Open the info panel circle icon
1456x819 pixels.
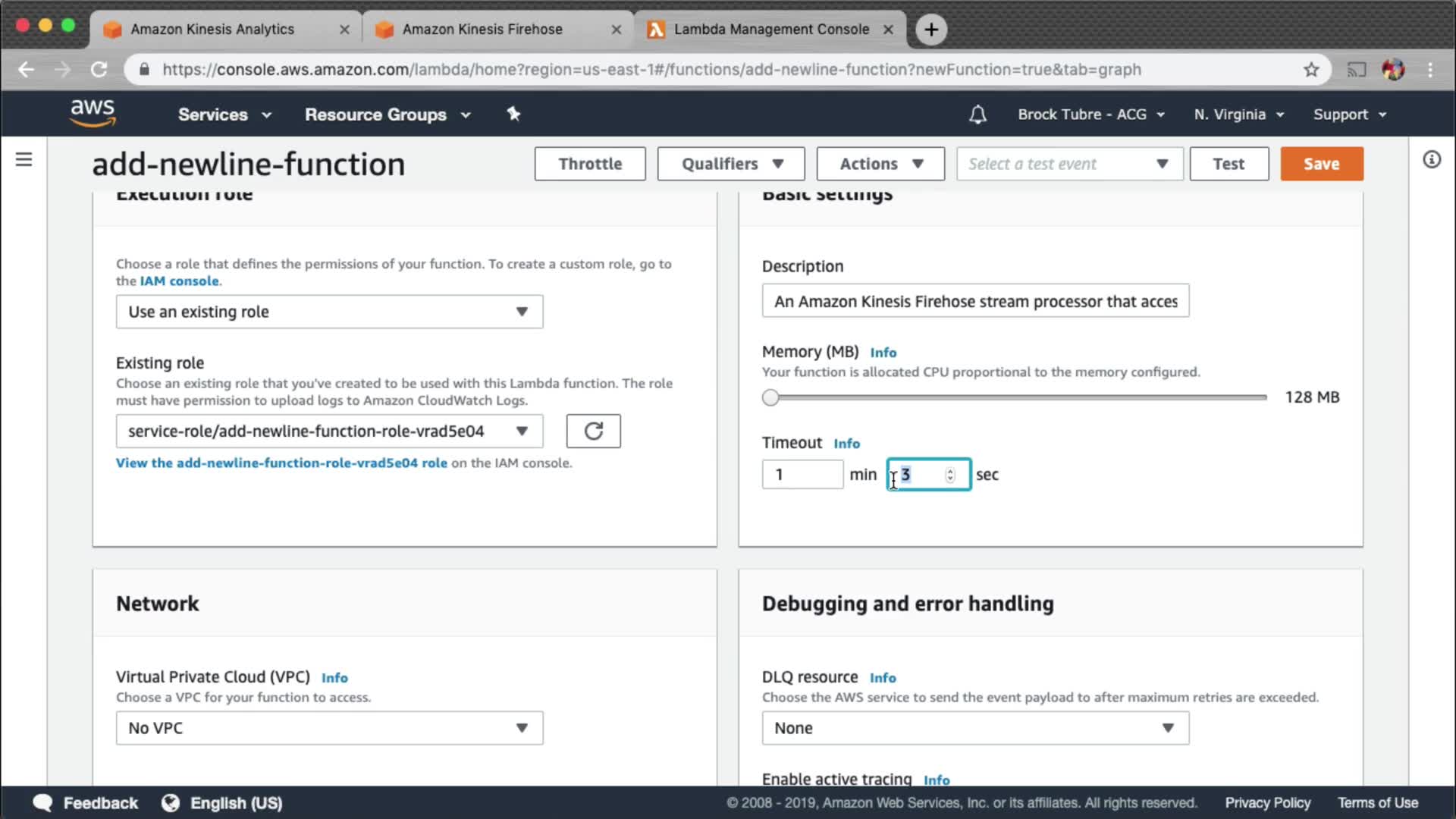(x=1431, y=159)
